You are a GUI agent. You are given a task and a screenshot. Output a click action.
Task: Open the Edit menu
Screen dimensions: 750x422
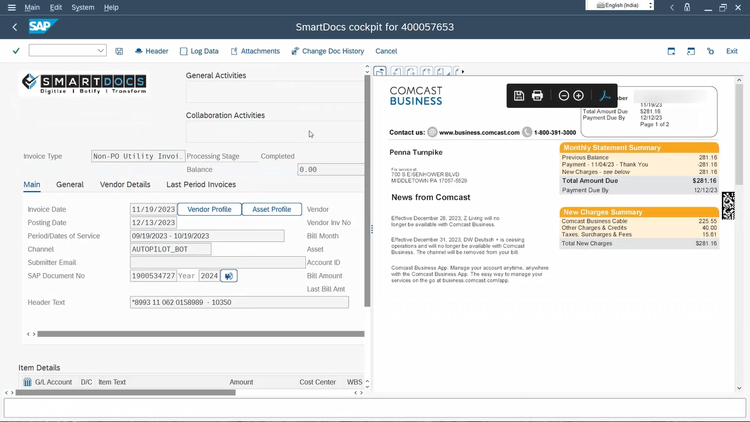(56, 7)
